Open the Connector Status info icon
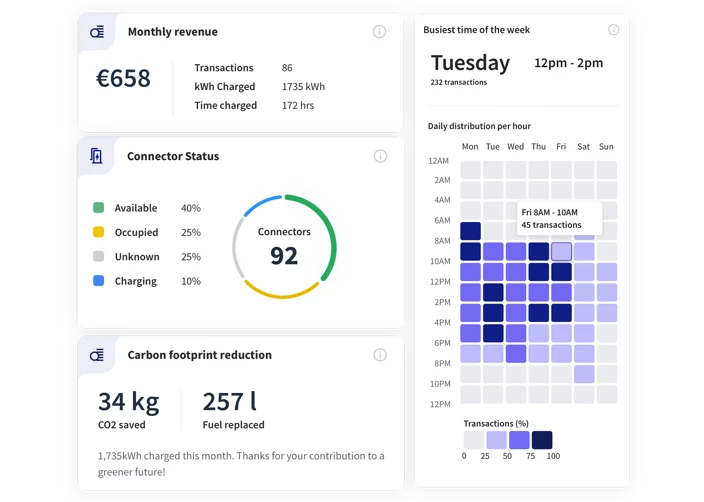This screenshot has width=704, height=502. 380,156
